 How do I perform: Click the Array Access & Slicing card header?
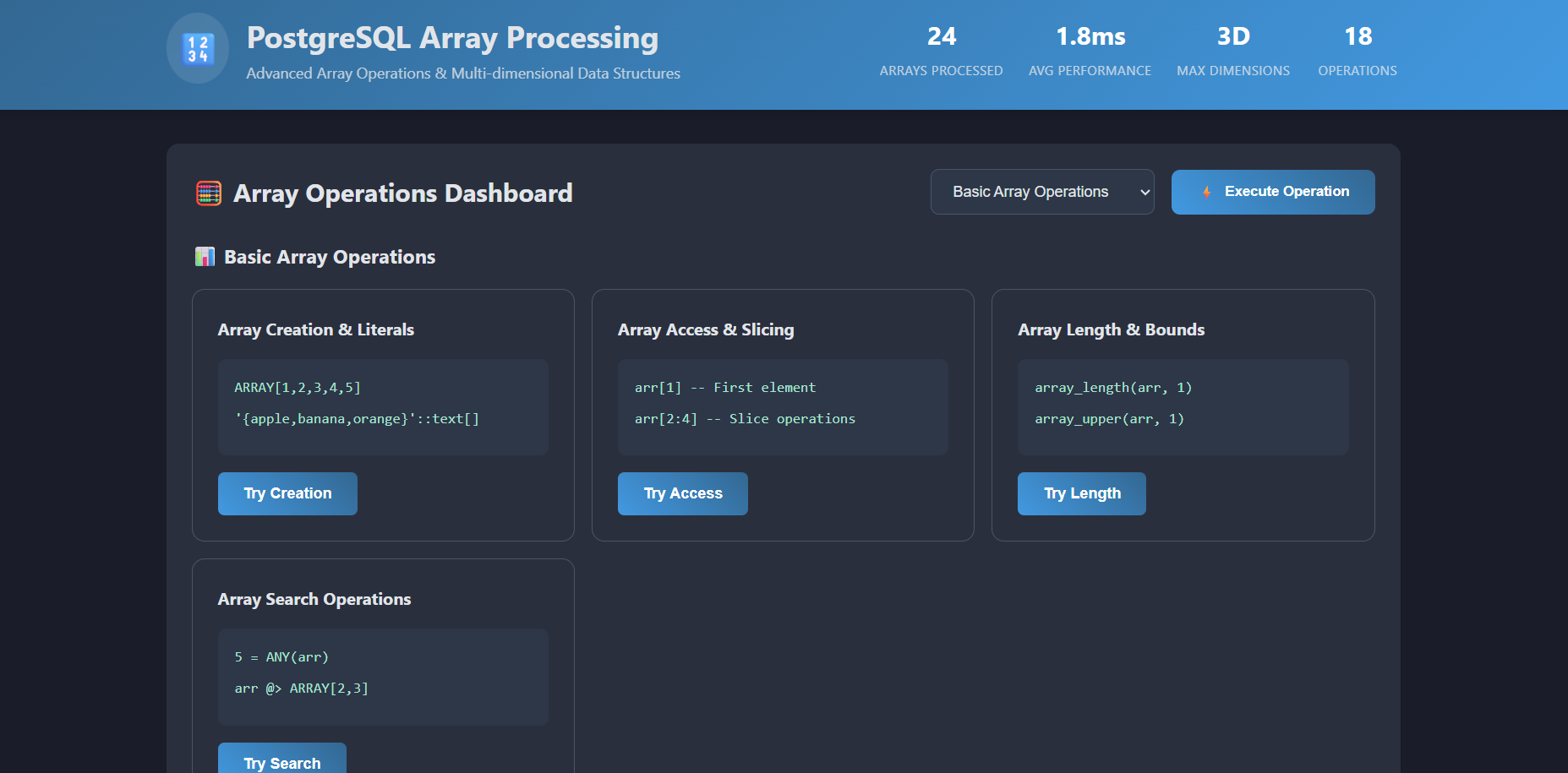[x=706, y=329]
